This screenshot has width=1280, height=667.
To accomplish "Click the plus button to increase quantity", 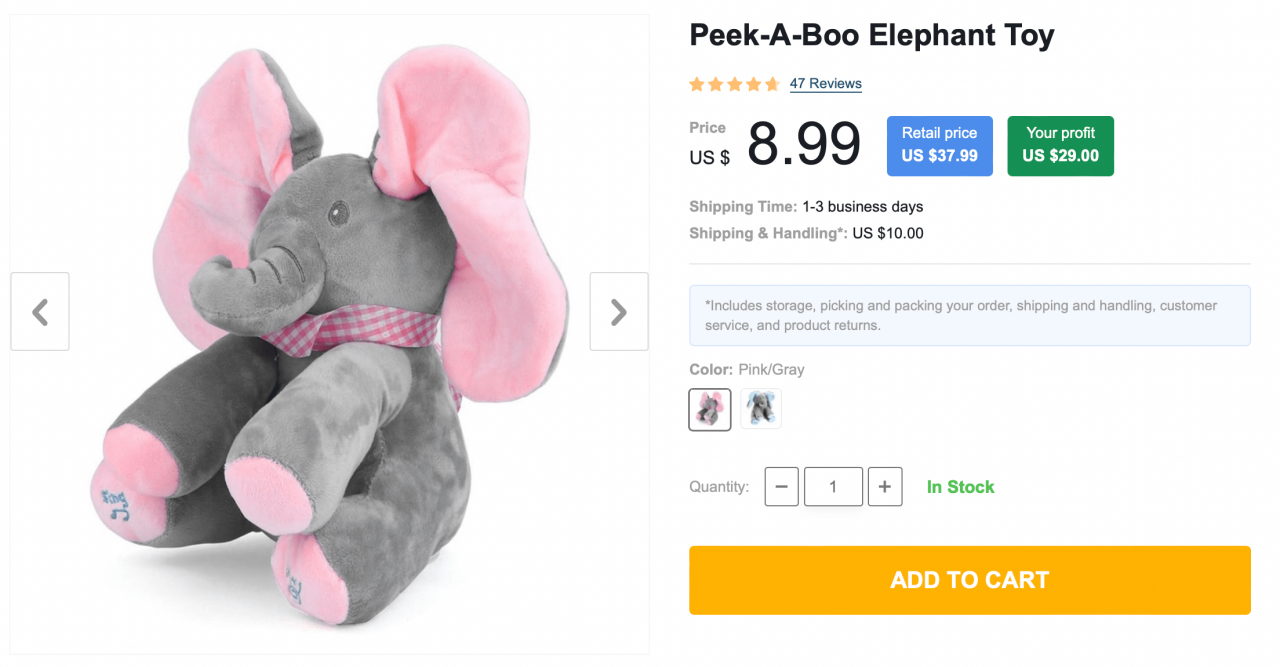I will click(885, 486).
